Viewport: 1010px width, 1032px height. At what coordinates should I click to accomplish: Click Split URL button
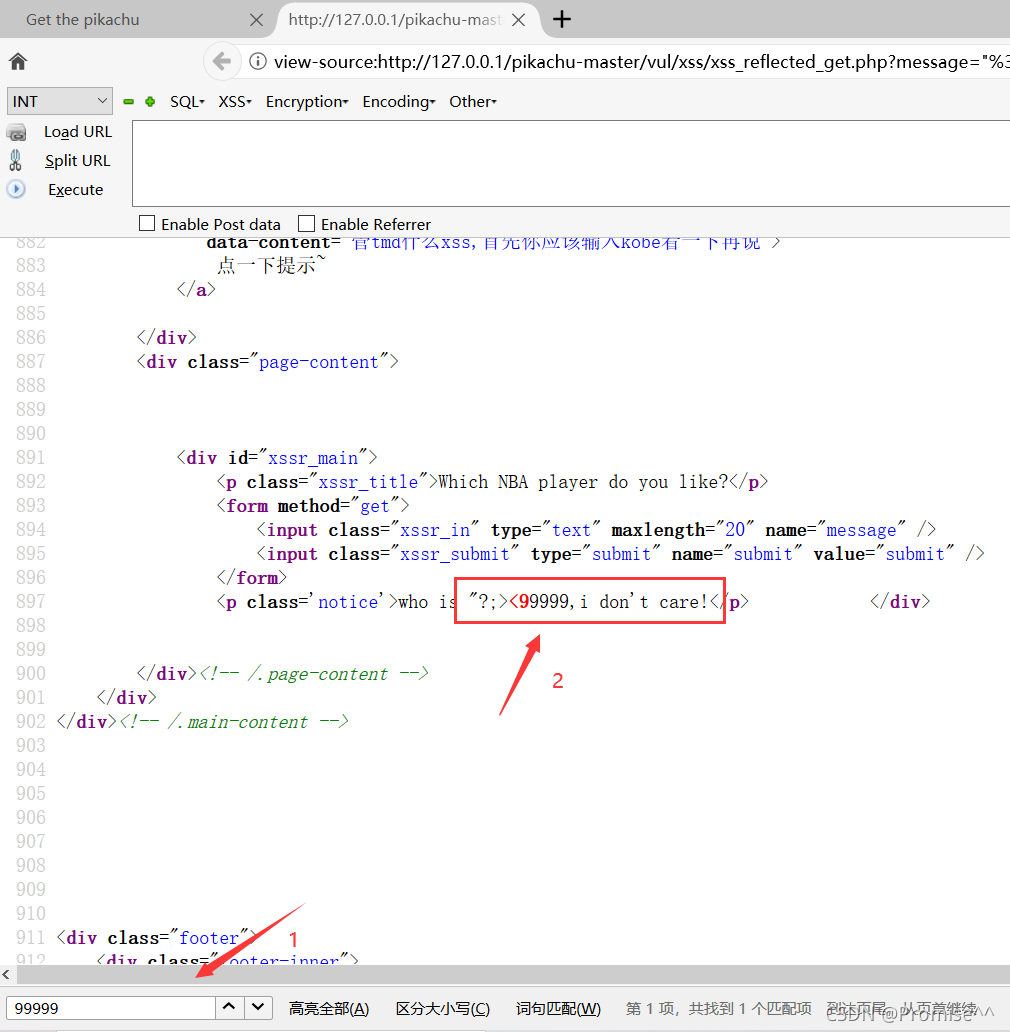click(x=78, y=161)
